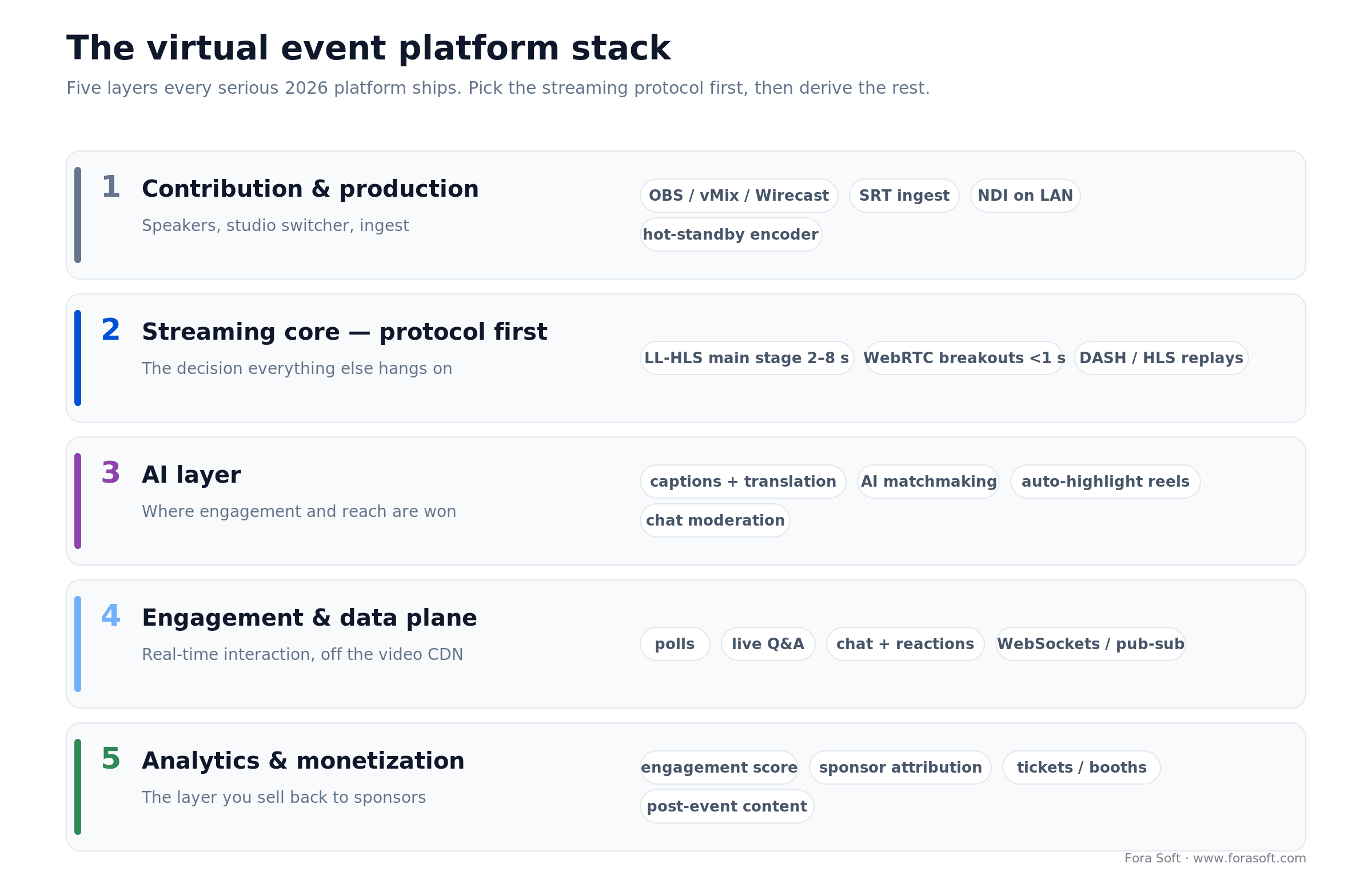Select the 'chat + reactions' tag
This screenshot has height=883, width=1372.
point(904,644)
